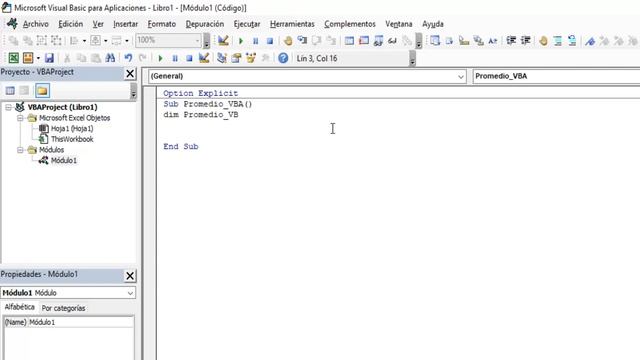Screen dimensions: 640x360
Task: Click the debug toolbar Break pause icon
Action: click(x=256, y=41)
